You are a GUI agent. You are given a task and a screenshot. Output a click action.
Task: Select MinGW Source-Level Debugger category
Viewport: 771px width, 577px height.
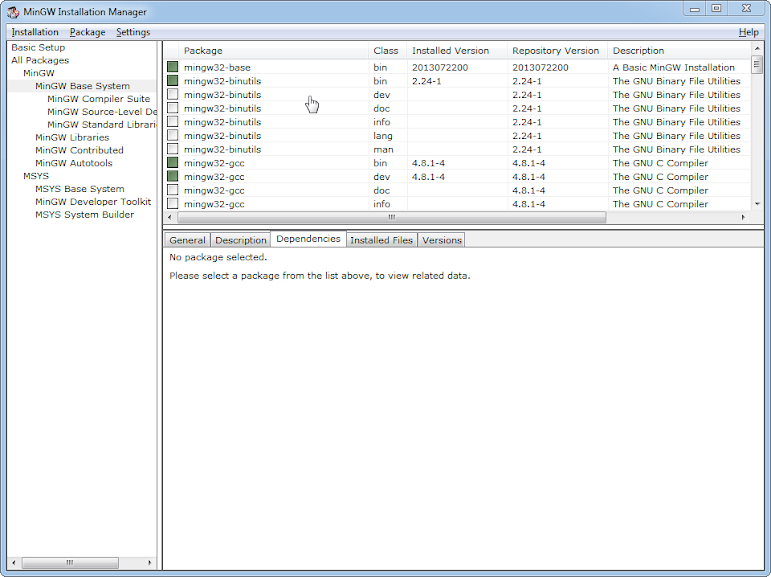(x=102, y=112)
